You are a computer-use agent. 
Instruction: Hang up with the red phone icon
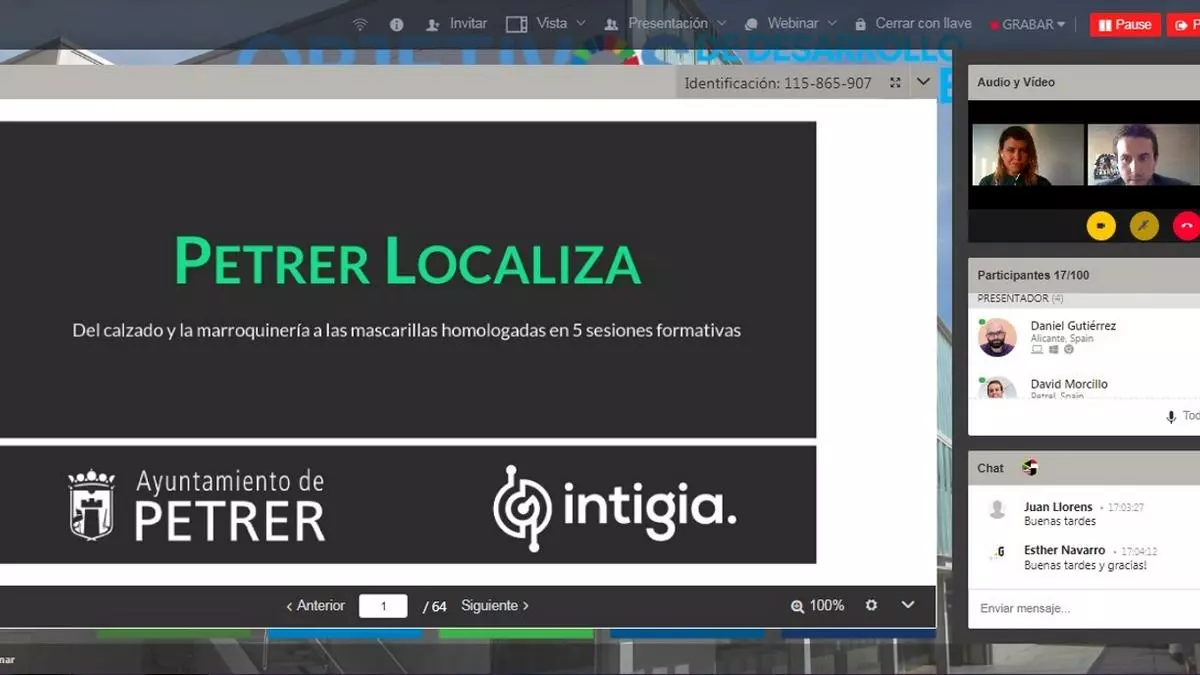pyautogui.click(x=1186, y=225)
